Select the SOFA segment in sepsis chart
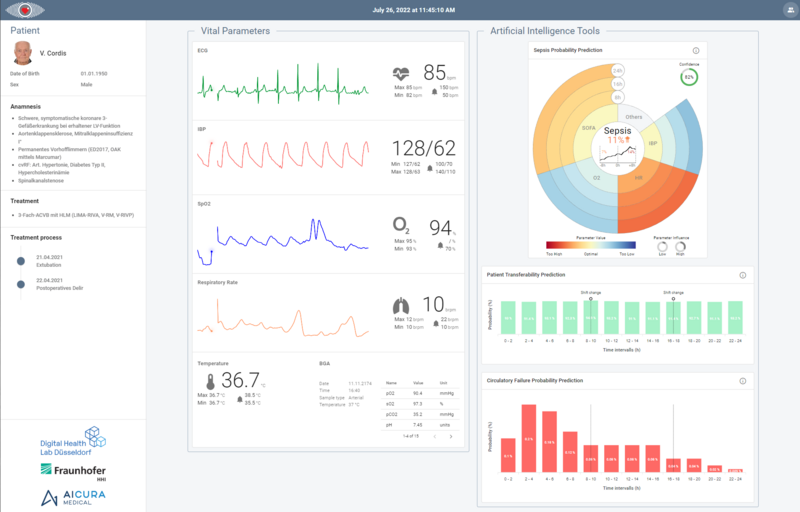800x512 pixels. [589, 129]
